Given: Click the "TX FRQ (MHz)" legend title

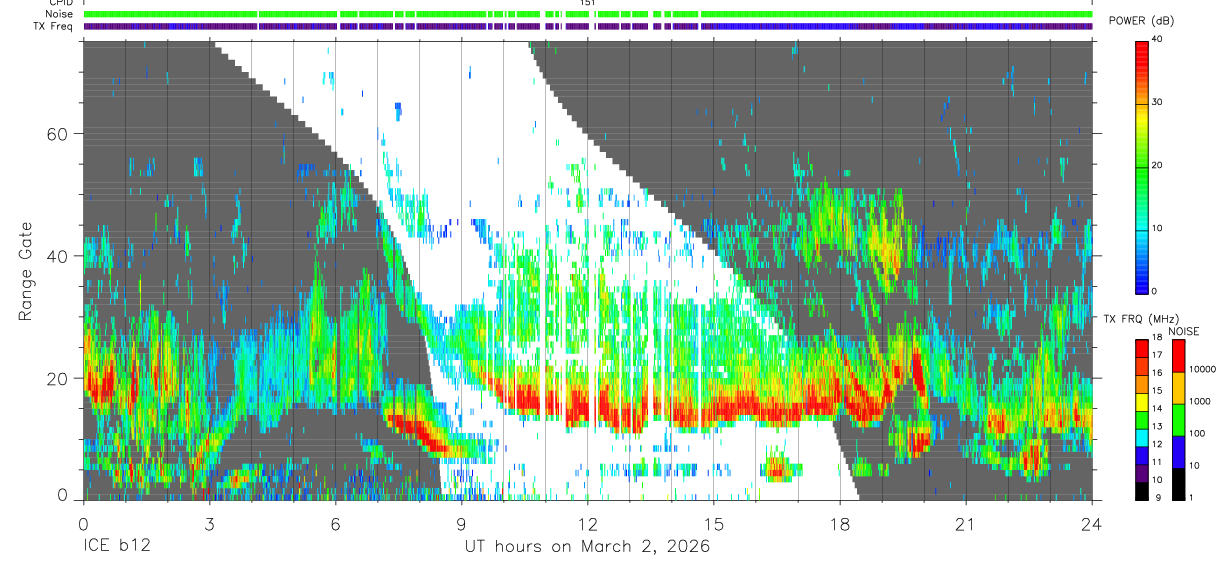Looking at the screenshot, I should pos(1141,318).
